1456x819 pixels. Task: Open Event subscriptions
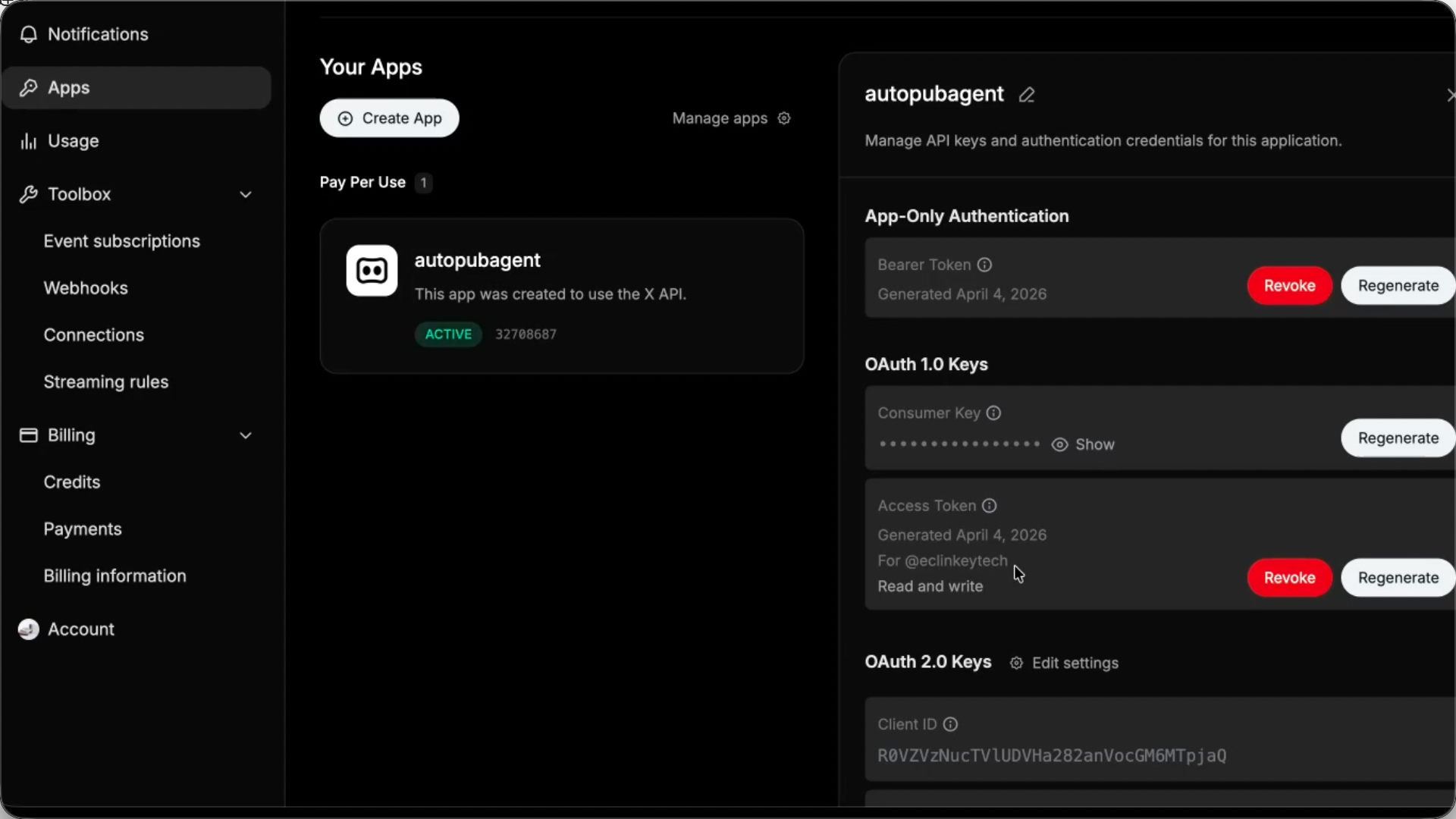click(x=122, y=241)
